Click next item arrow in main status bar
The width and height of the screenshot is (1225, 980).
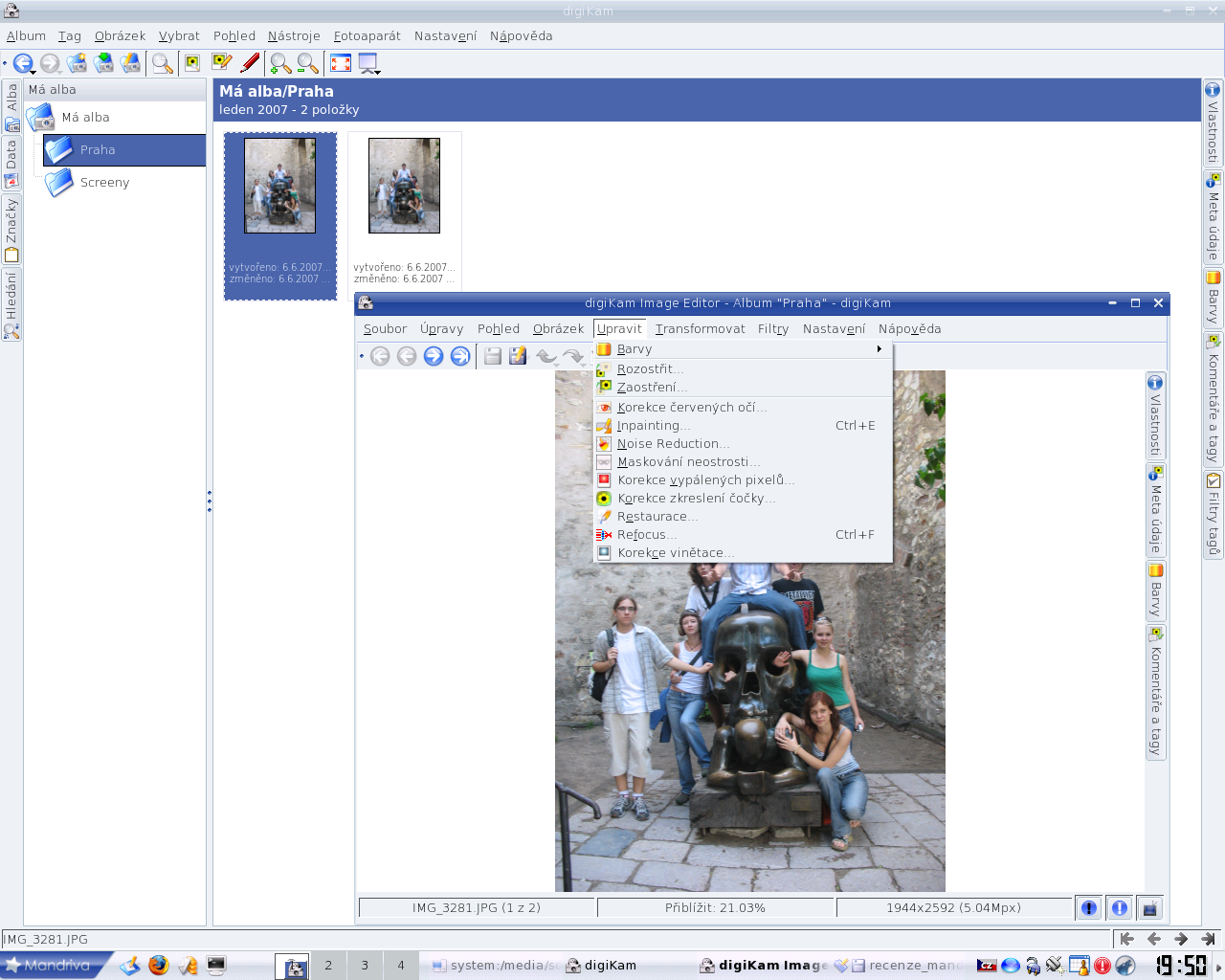click(x=1181, y=939)
